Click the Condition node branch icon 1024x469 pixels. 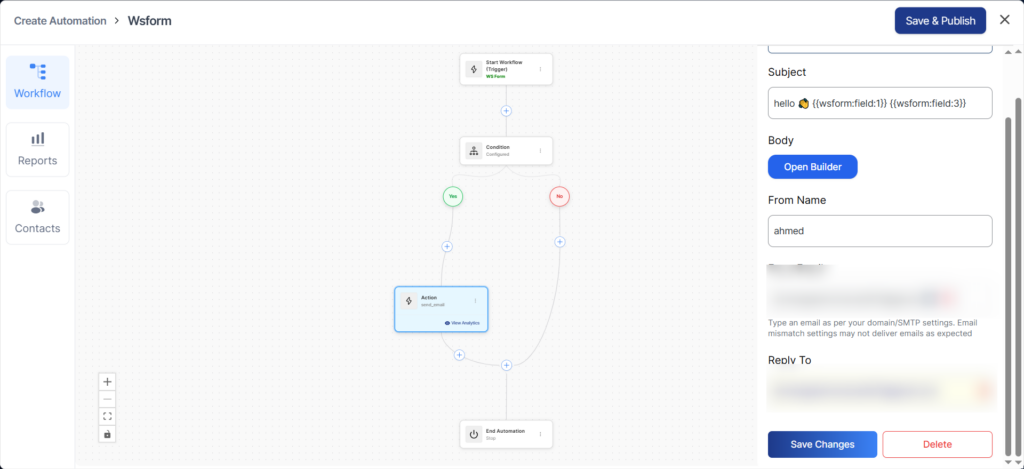coord(474,151)
